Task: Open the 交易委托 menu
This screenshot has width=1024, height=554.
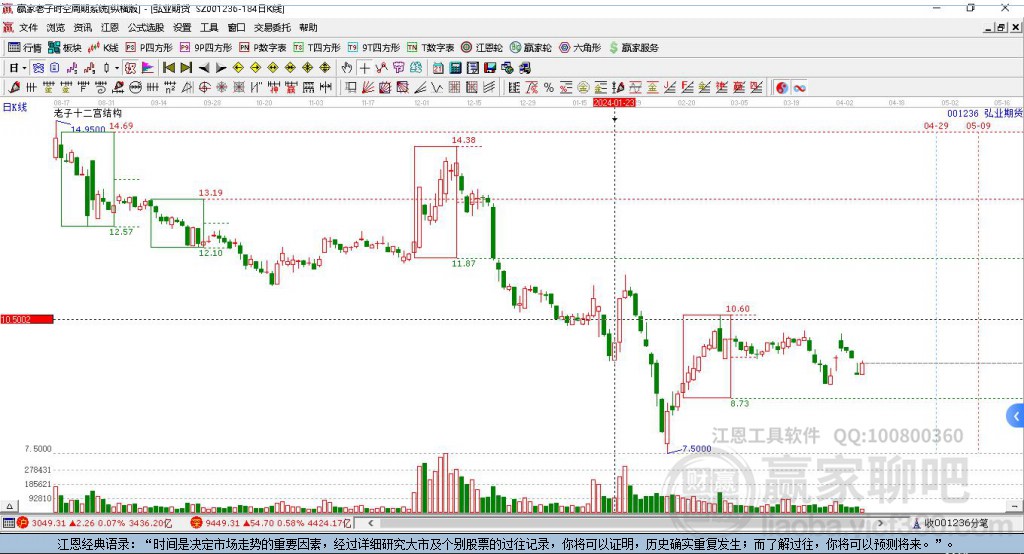Action: 272,27
